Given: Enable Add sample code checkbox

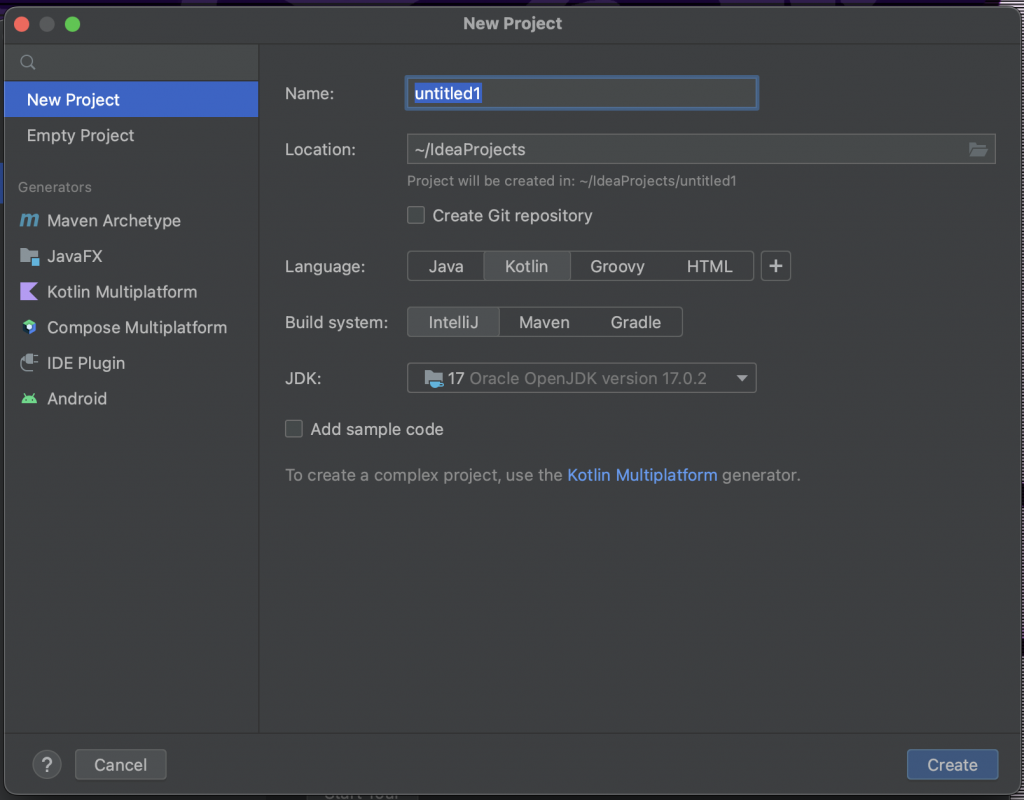Looking at the screenshot, I should [x=294, y=428].
